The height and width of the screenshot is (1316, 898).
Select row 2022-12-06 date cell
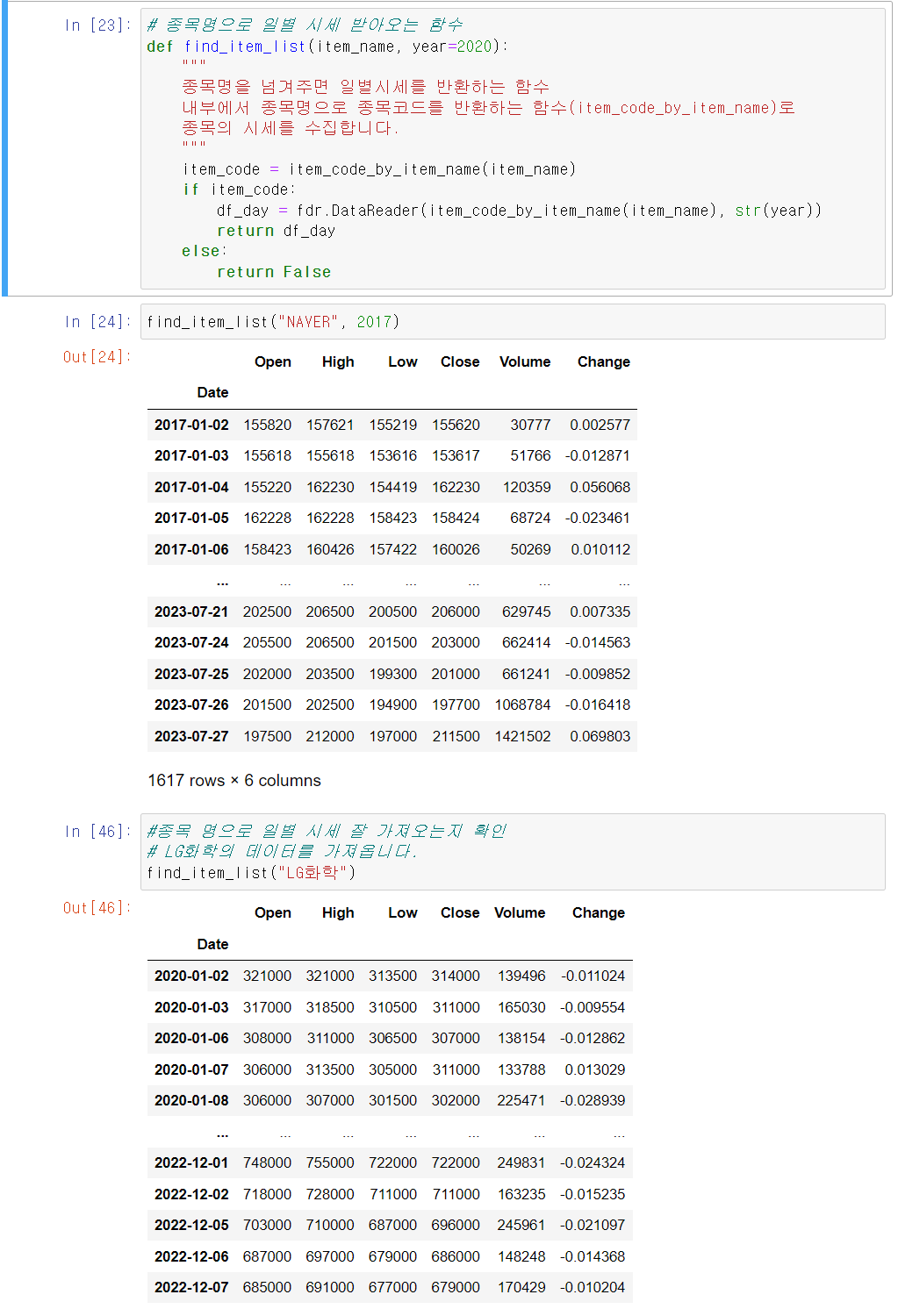191,1256
